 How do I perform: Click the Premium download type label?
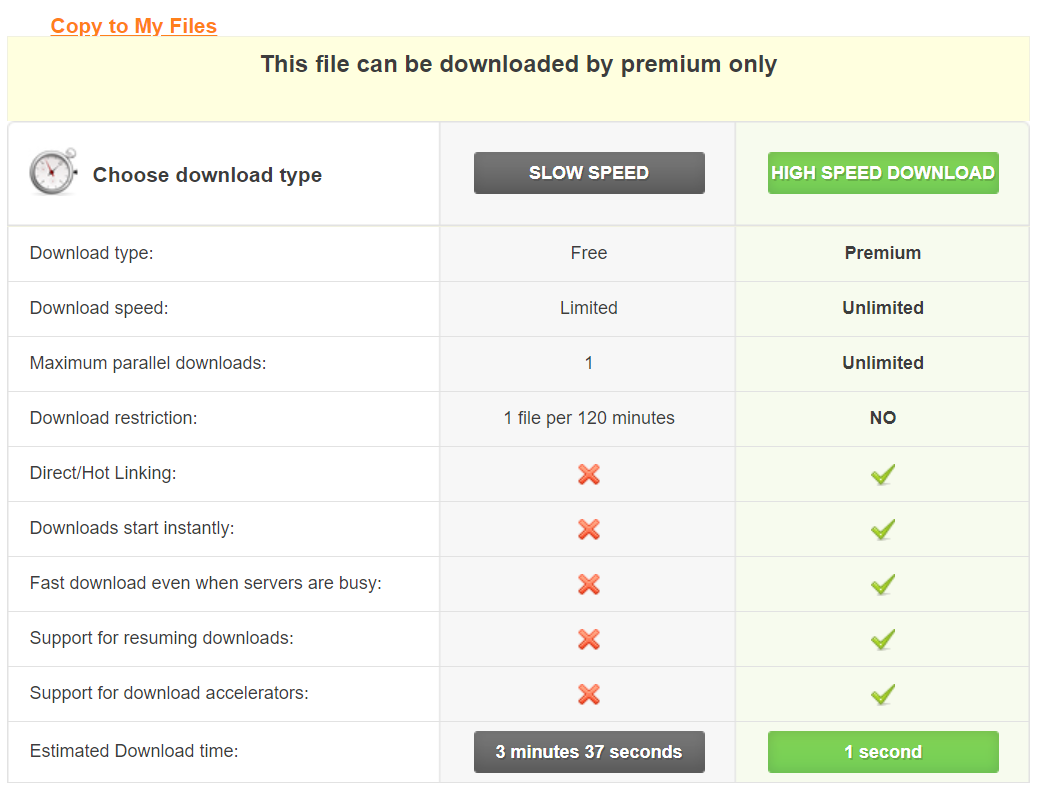coord(883,253)
